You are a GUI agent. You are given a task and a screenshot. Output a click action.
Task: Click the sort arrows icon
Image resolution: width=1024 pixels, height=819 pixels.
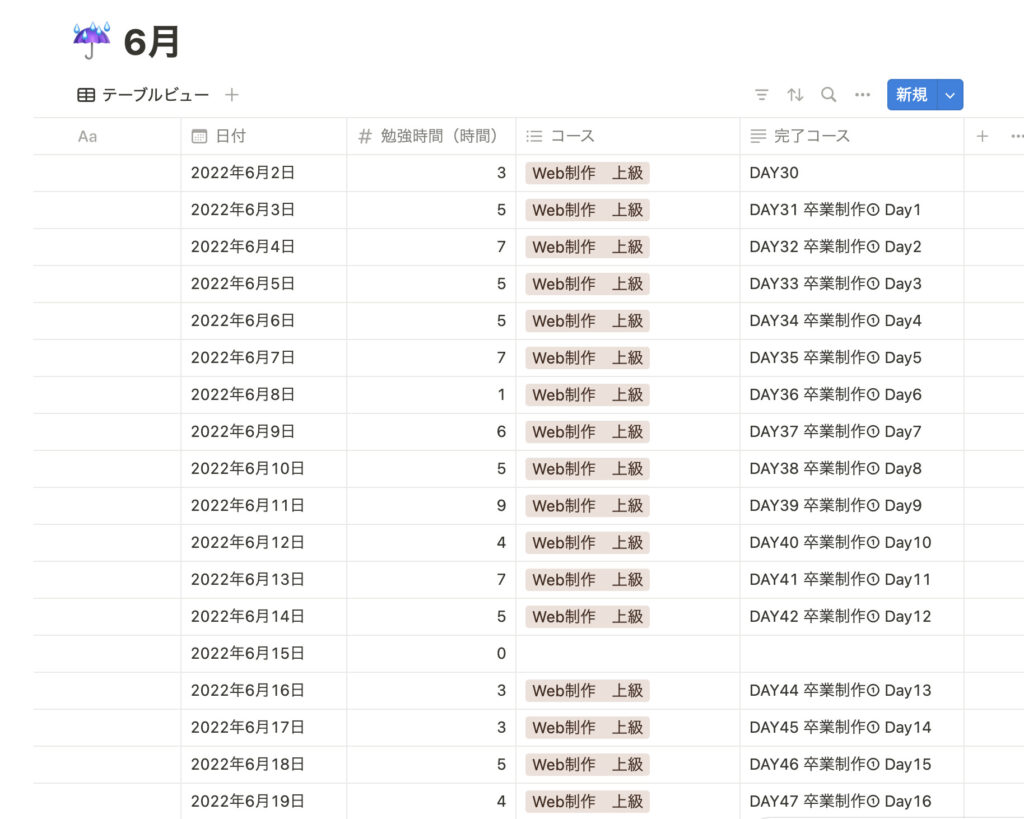(795, 95)
